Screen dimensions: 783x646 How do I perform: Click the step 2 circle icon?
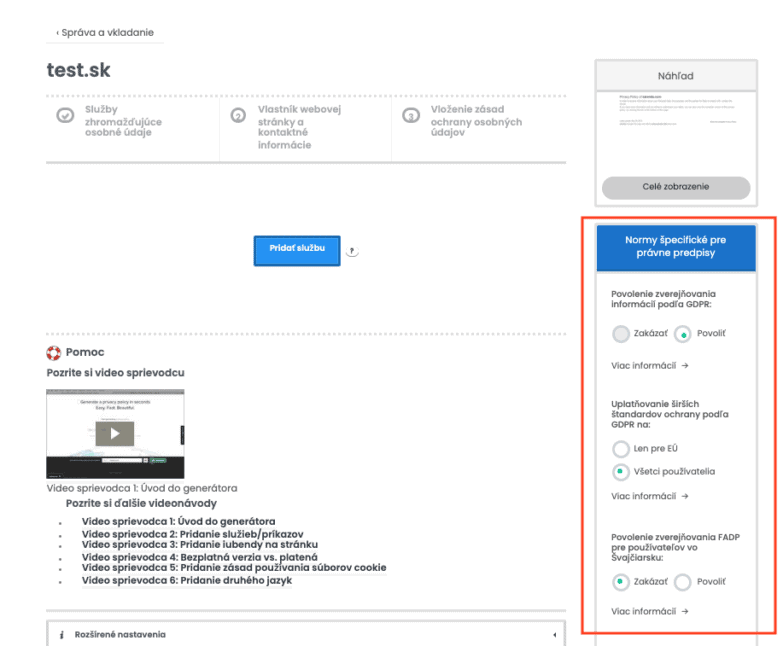pos(238,116)
